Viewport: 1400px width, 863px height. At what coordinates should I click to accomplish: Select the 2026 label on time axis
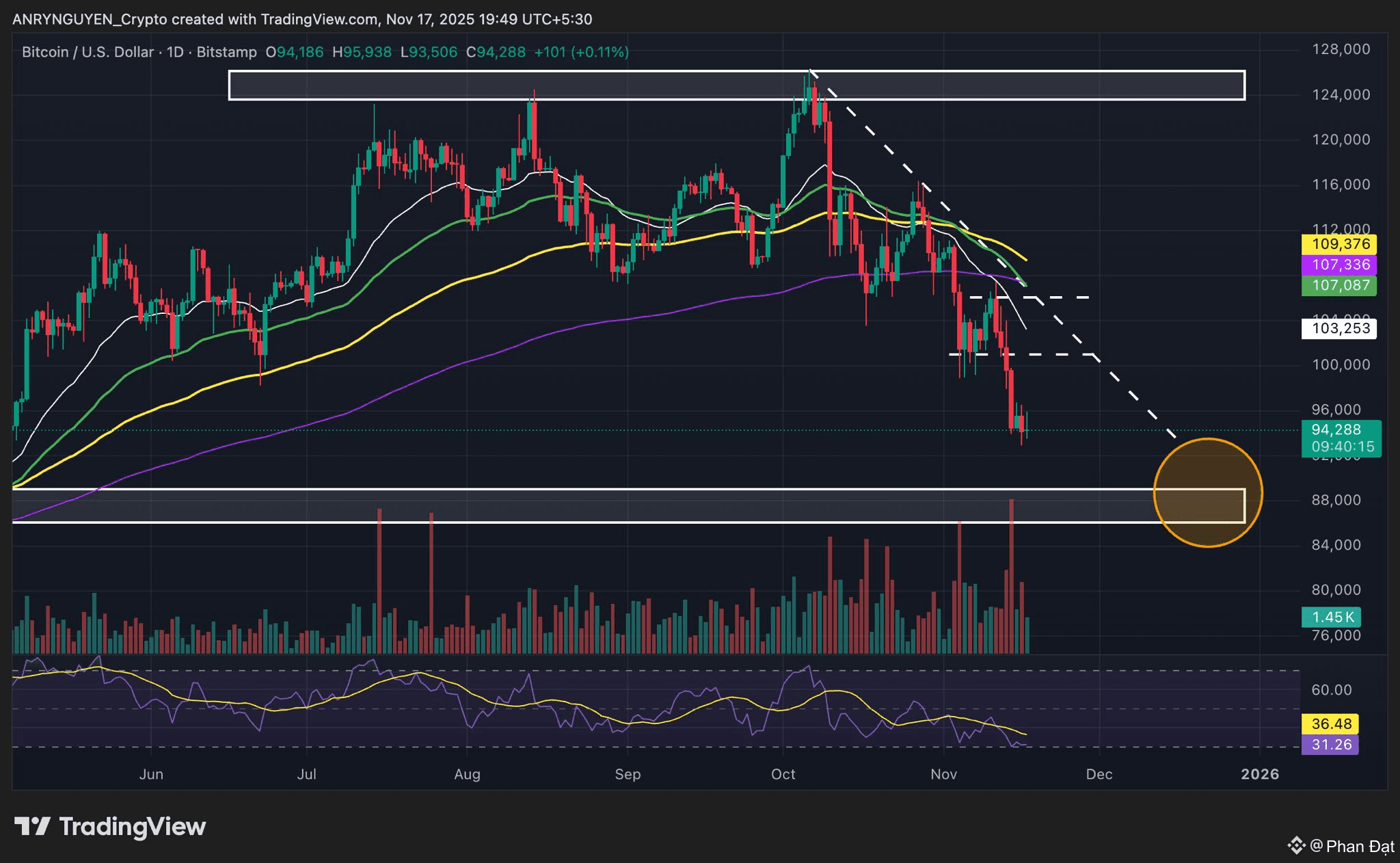(1259, 774)
